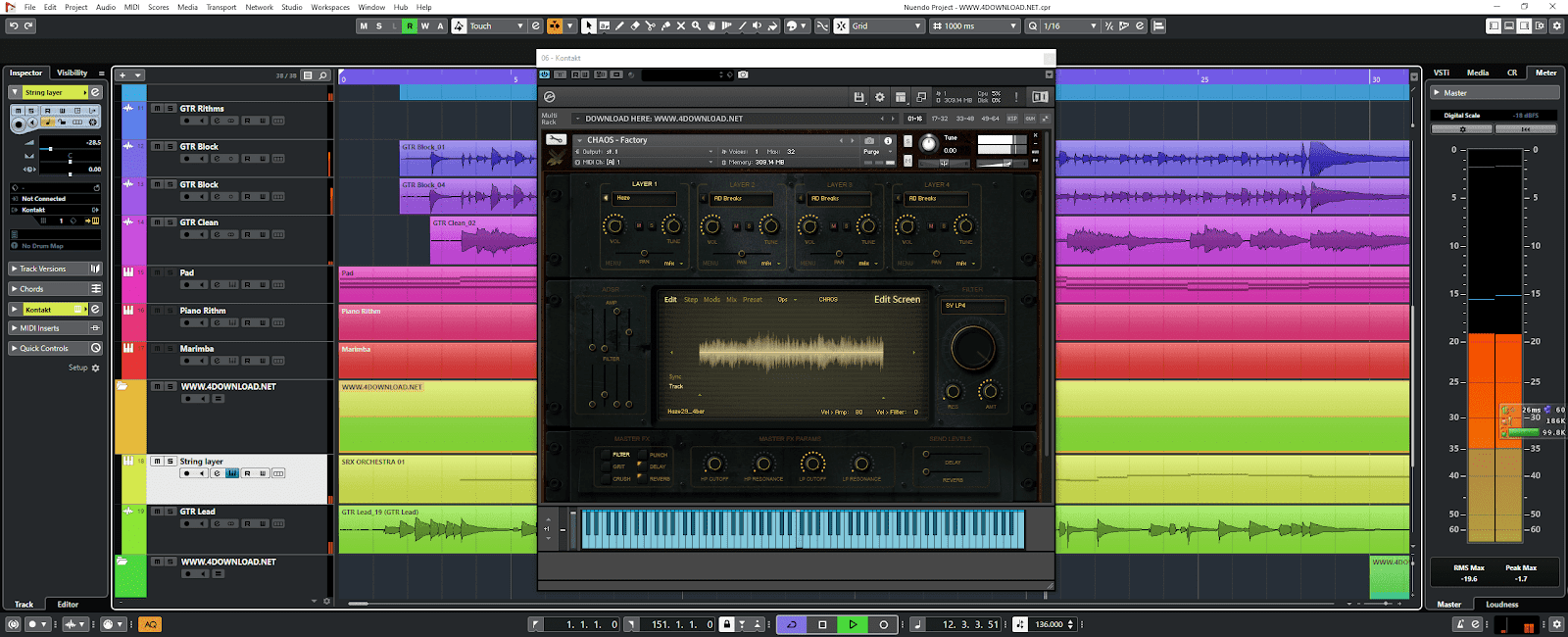
Task: Switch to the Visibility tab
Action: click(x=72, y=73)
